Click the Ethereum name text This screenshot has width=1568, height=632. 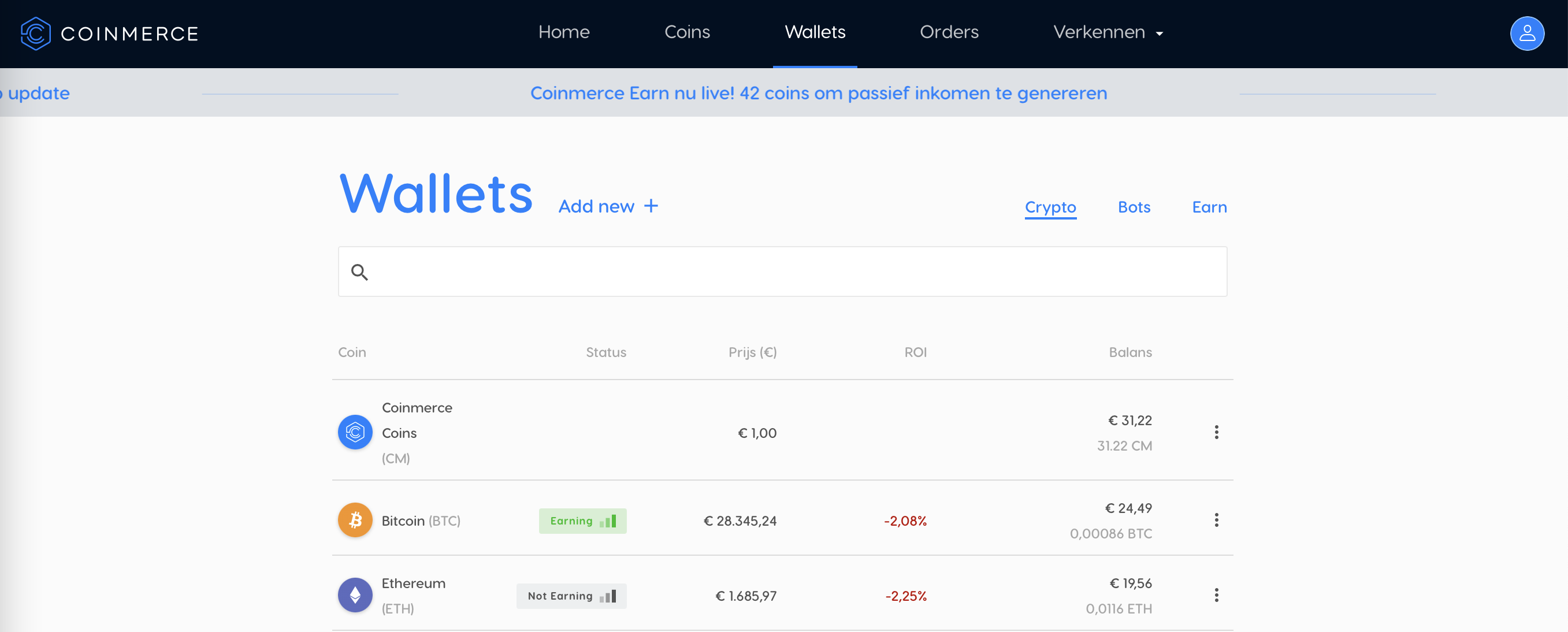click(x=413, y=583)
